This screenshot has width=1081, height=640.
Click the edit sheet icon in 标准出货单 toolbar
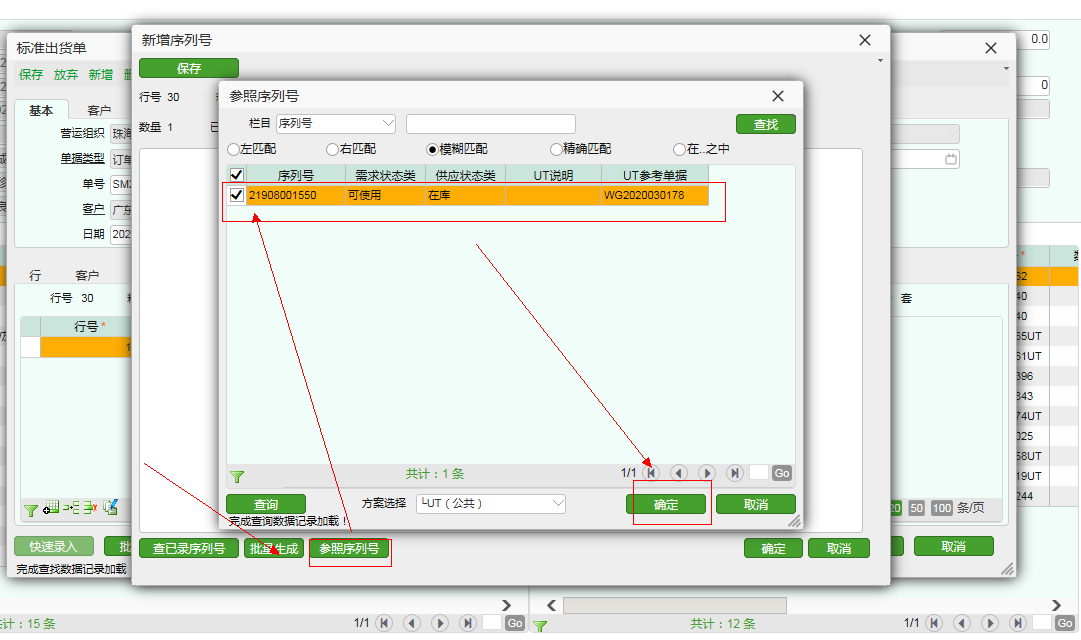pos(111,508)
